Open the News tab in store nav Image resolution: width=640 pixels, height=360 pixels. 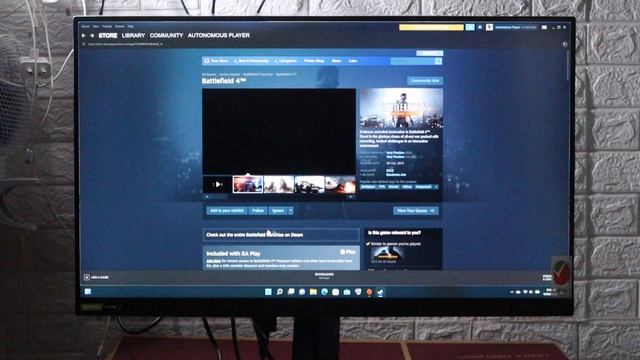tap(336, 61)
